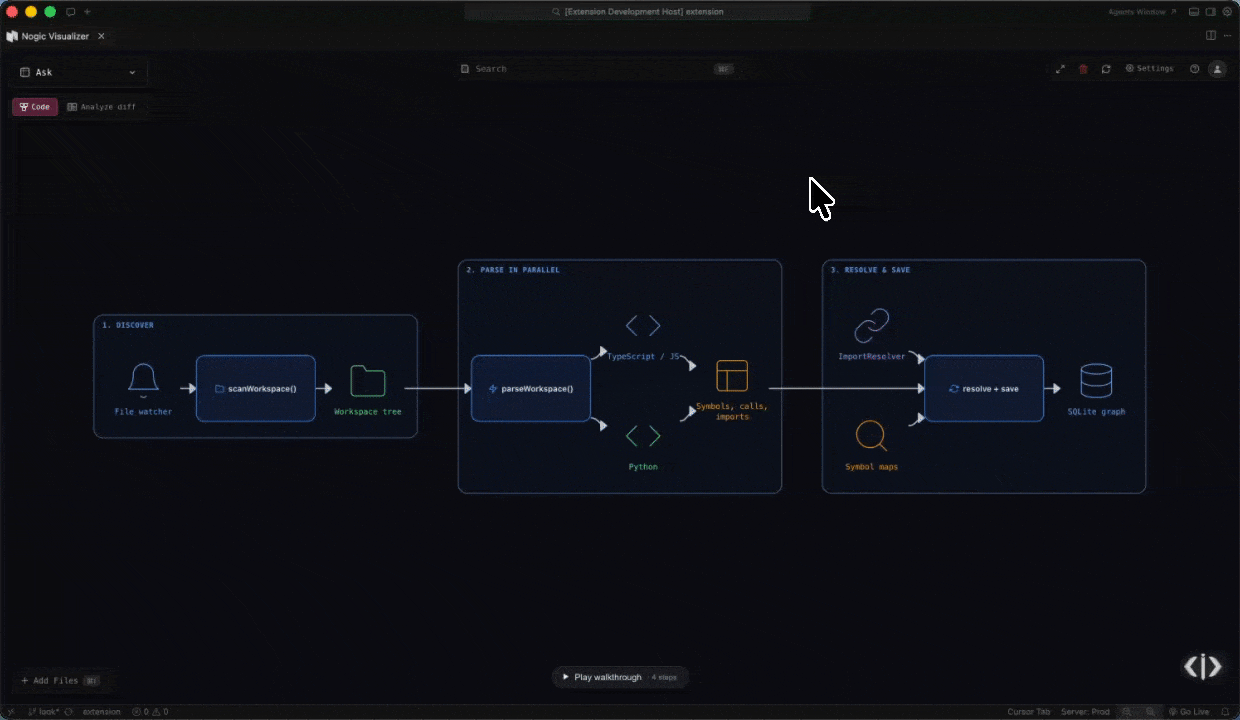Click the File watcher bell icon
The width and height of the screenshot is (1240, 720).
click(x=143, y=381)
